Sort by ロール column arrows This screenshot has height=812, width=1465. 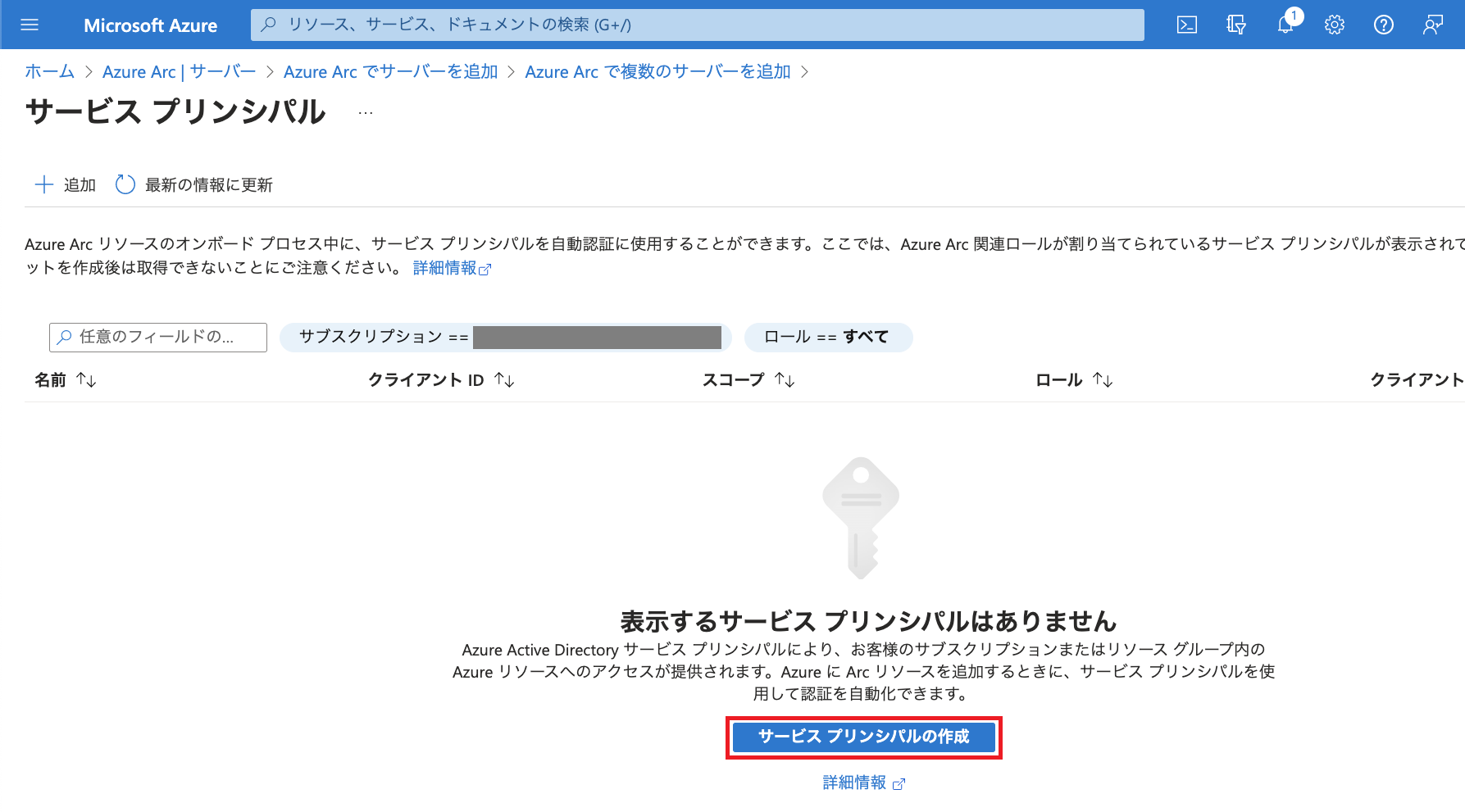pyautogui.click(x=1103, y=380)
